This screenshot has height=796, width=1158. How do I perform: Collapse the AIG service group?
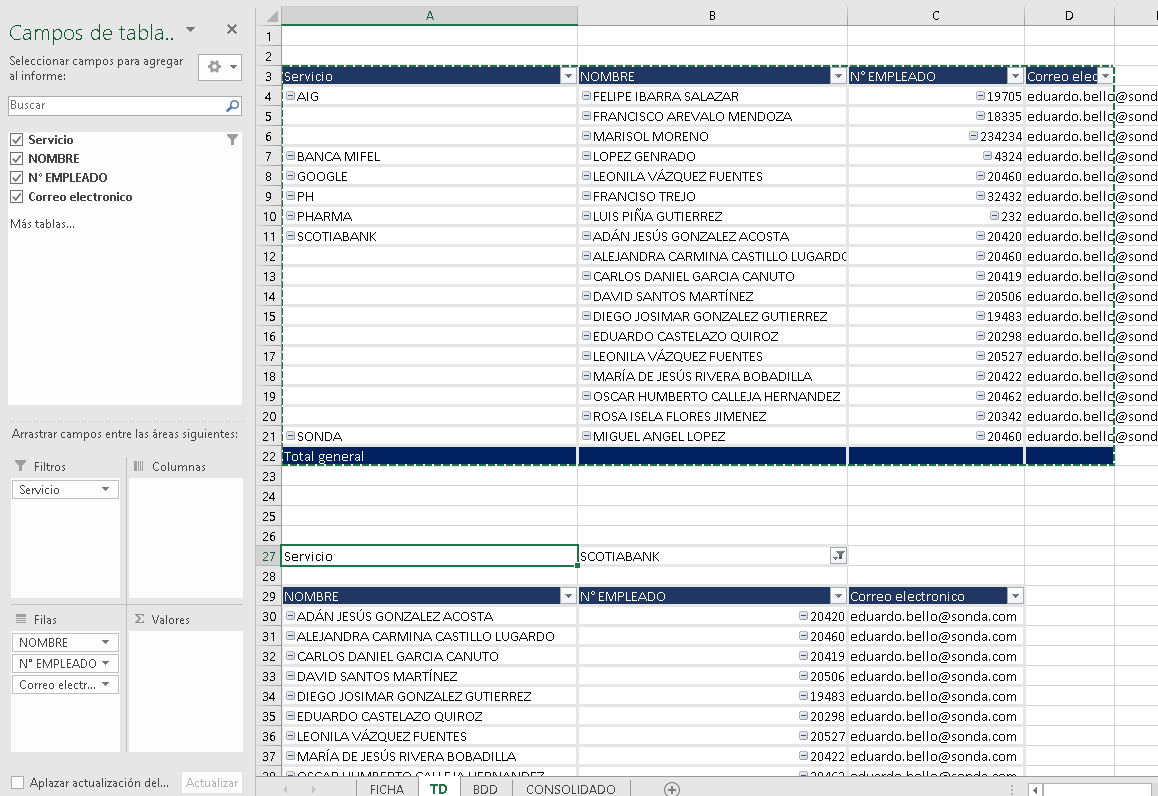point(290,96)
